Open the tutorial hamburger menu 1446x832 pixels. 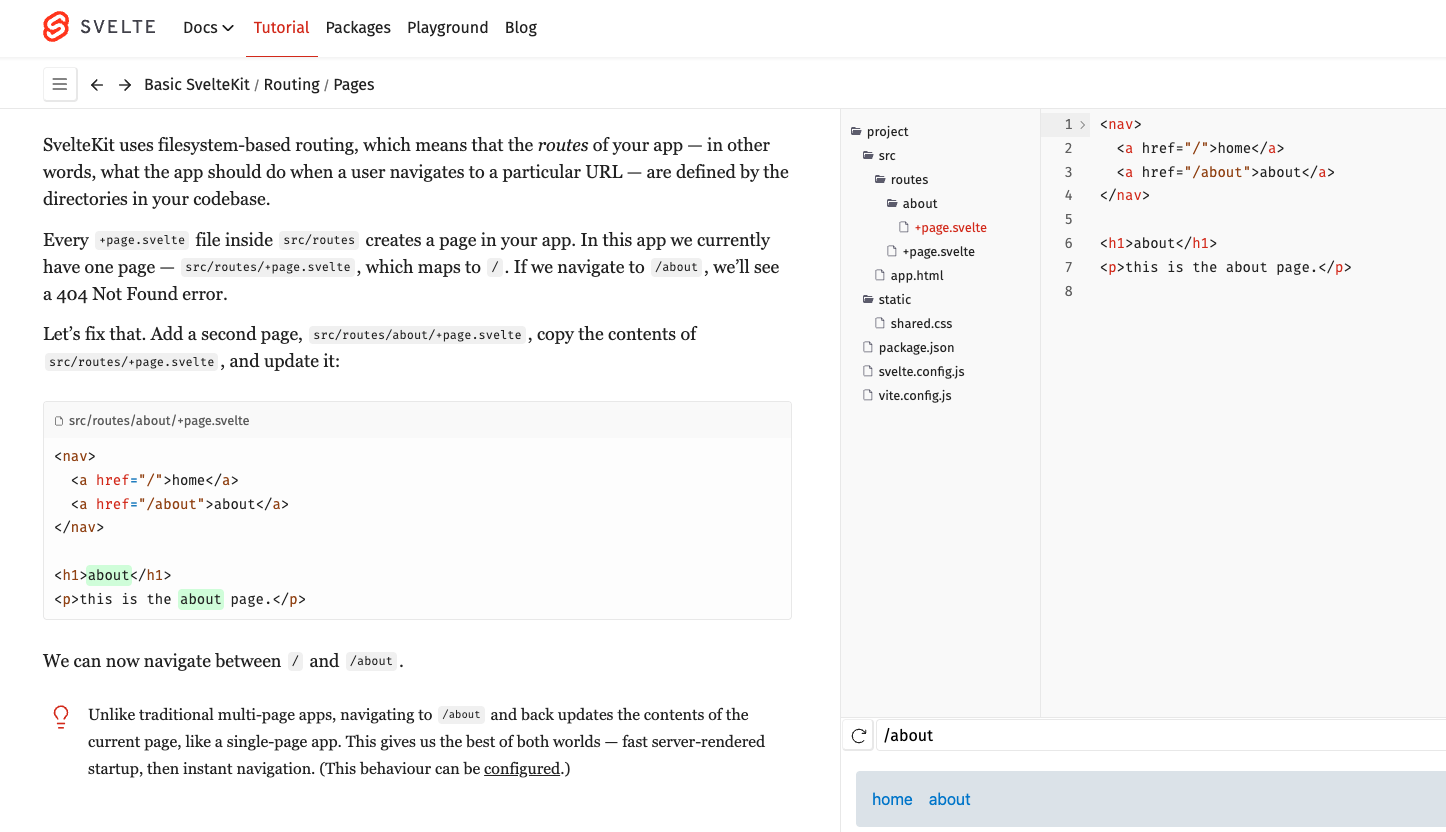pos(60,85)
